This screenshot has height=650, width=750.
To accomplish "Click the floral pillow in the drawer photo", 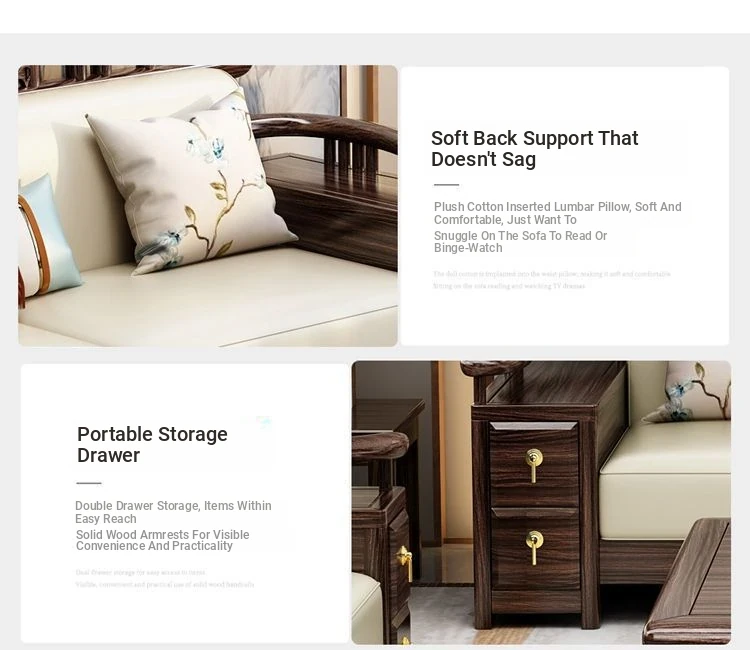I will (x=689, y=391).
